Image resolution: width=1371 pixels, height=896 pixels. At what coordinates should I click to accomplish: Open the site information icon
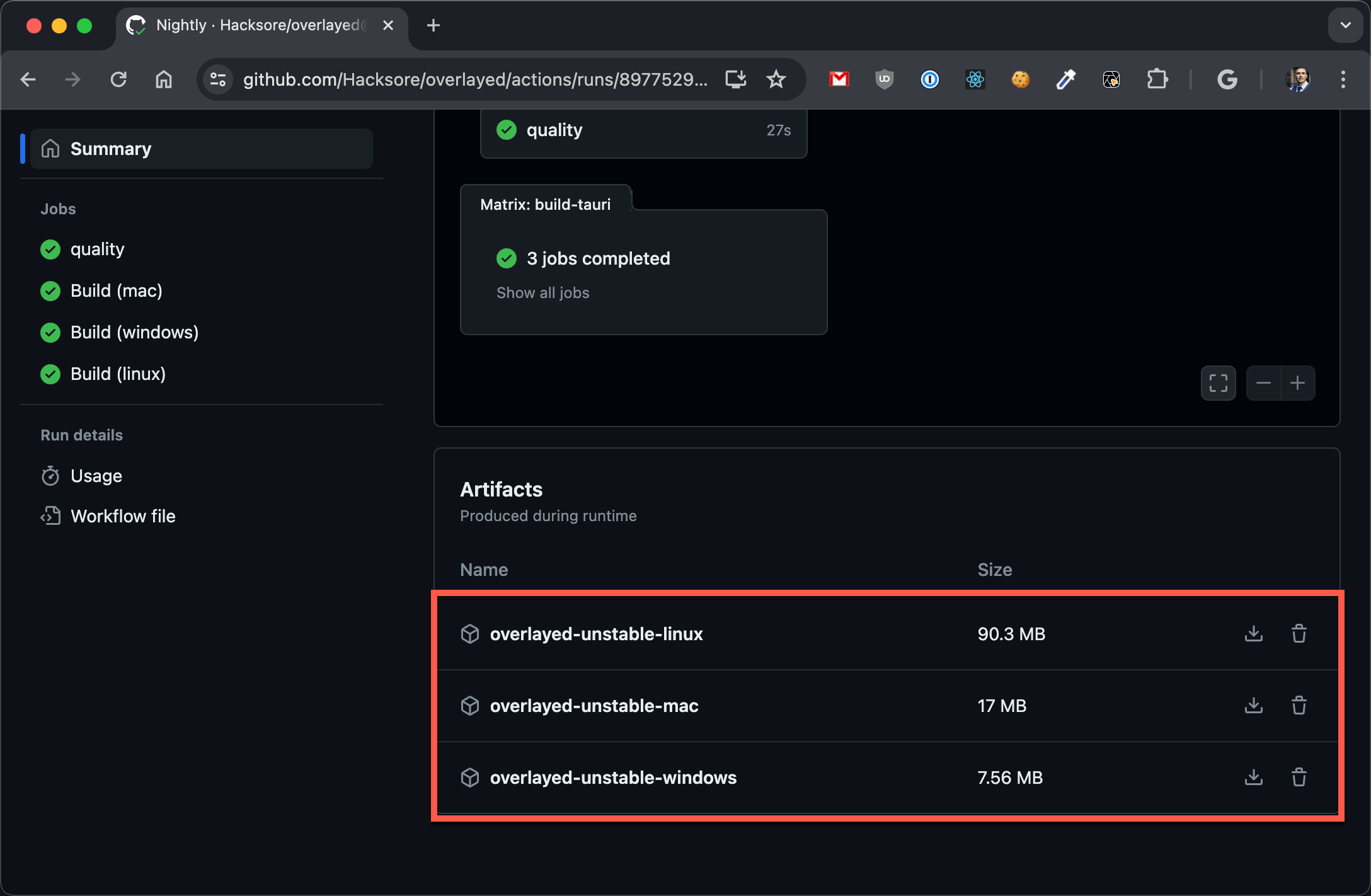218,79
